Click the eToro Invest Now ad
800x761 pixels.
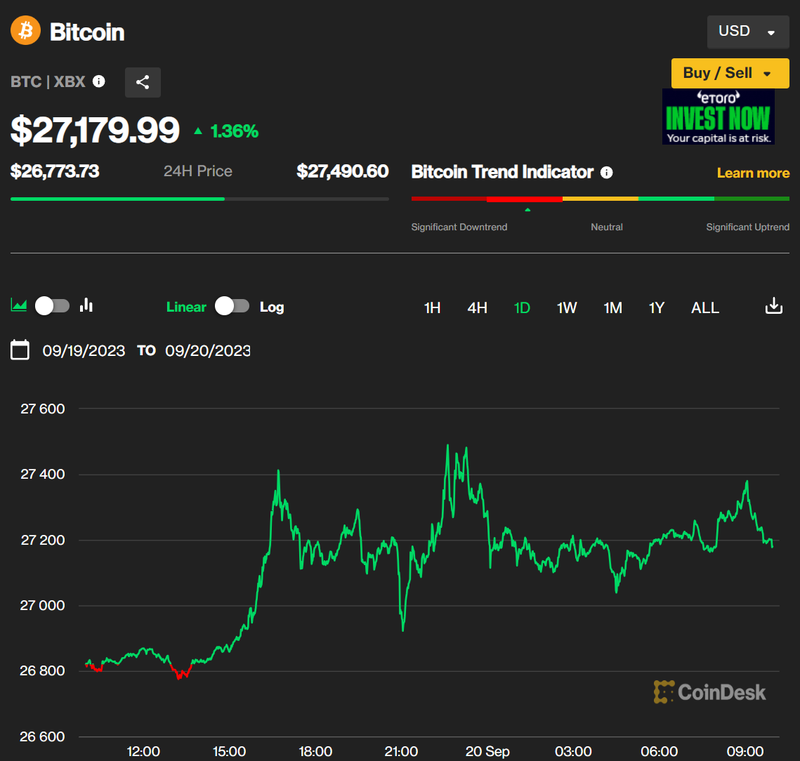(x=718, y=117)
